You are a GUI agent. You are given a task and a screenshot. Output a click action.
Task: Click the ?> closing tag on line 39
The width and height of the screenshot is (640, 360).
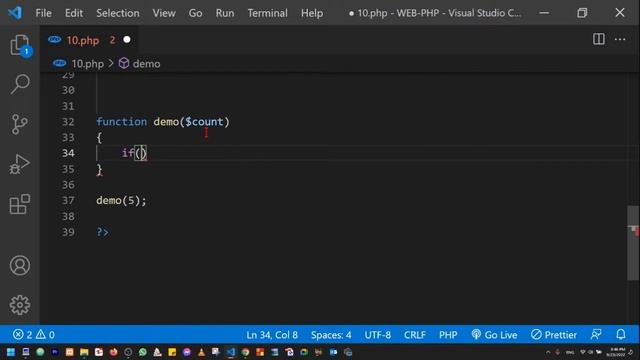point(102,232)
